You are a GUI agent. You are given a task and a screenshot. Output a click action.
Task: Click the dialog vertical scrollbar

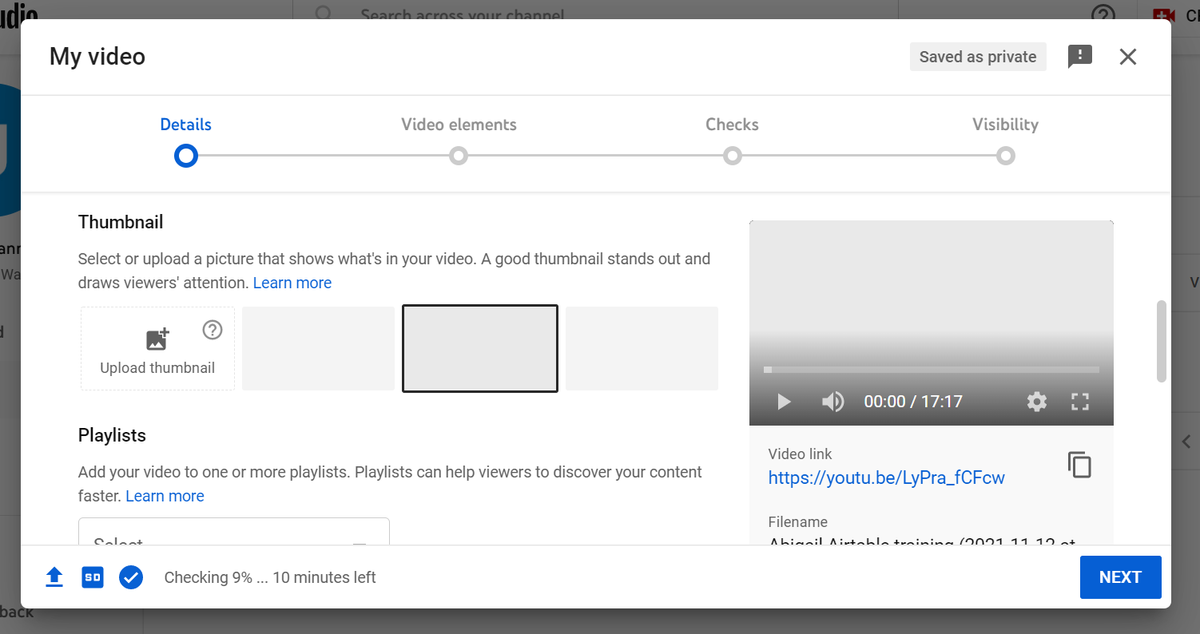1161,340
